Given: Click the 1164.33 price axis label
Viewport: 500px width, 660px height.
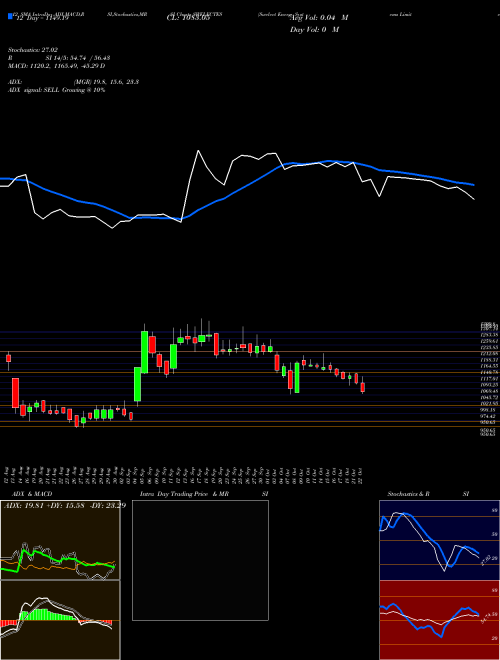Looking at the screenshot, I should 490,366.
